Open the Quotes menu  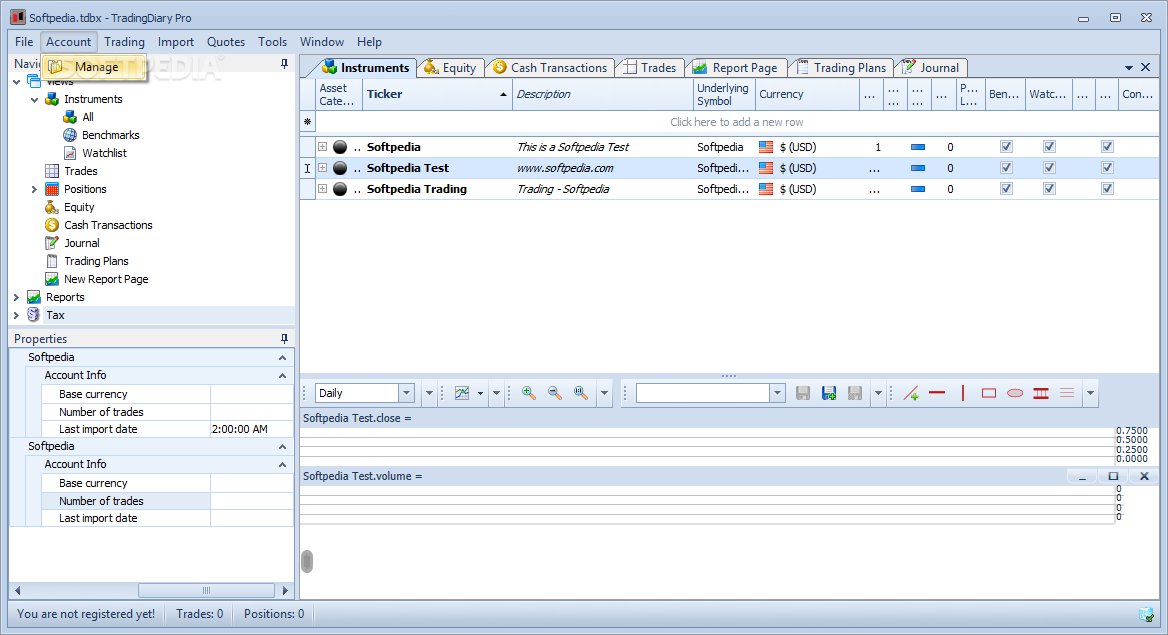(x=226, y=42)
